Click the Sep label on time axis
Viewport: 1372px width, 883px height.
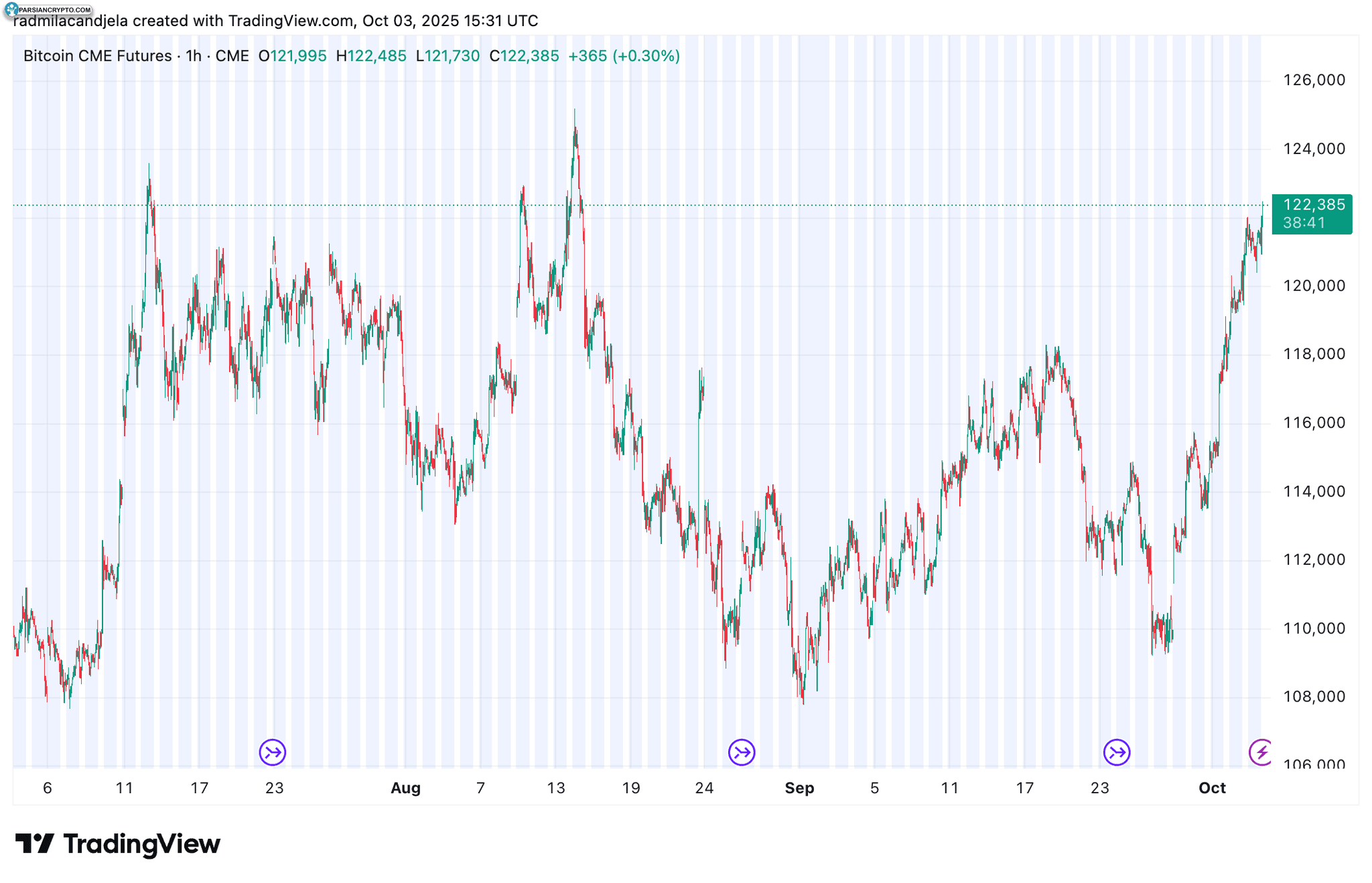pos(799,788)
